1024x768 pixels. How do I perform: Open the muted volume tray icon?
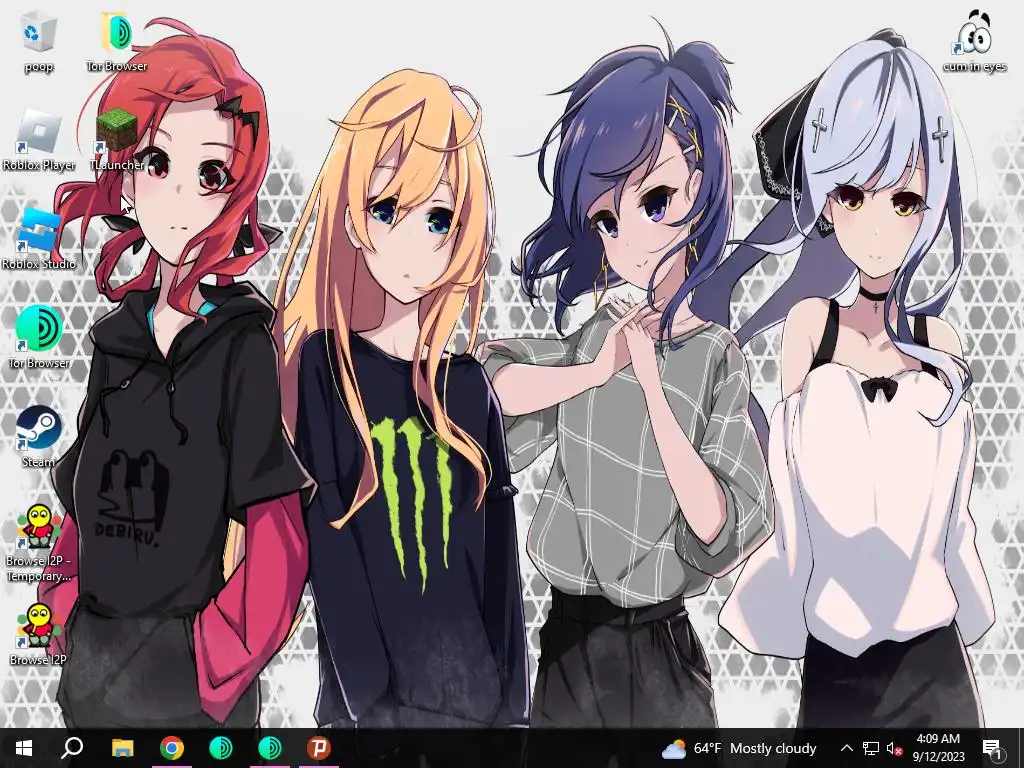point(894,748)
